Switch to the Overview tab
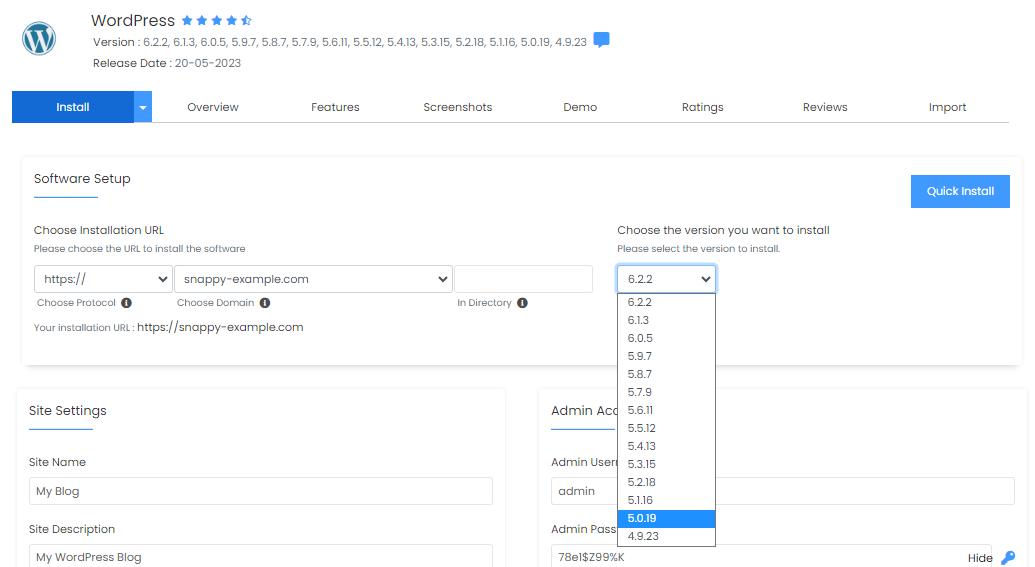The height and width of the screenshot is (567, 1035). tap(213, 107)
